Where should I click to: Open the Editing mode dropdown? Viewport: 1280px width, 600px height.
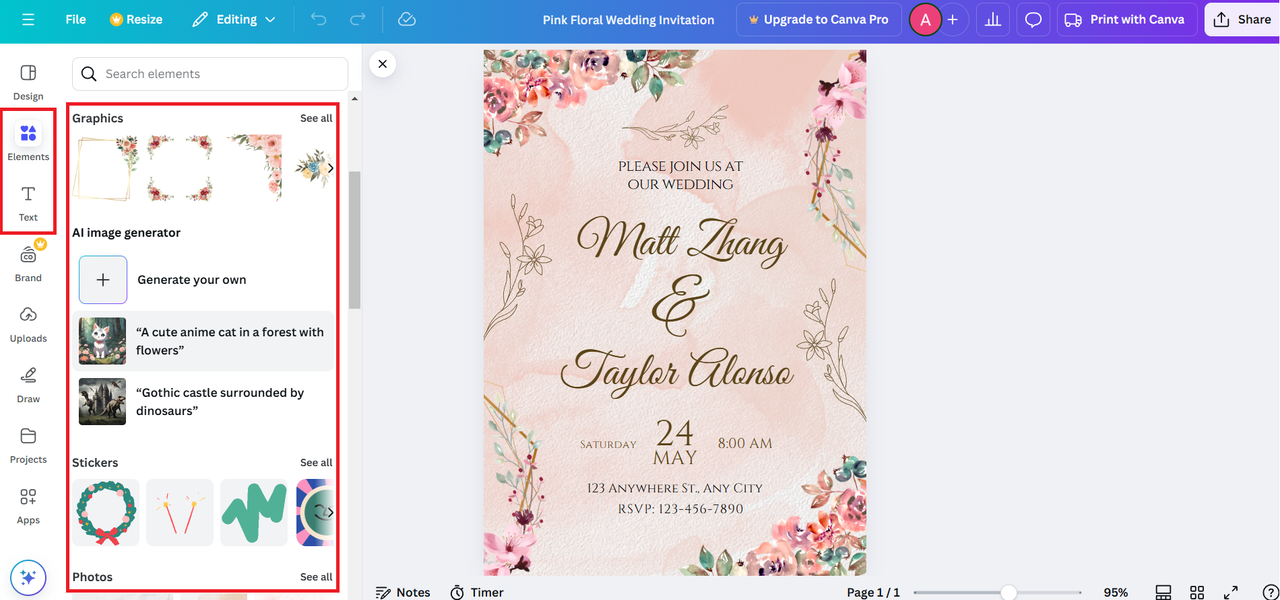(x=233, y=19)
